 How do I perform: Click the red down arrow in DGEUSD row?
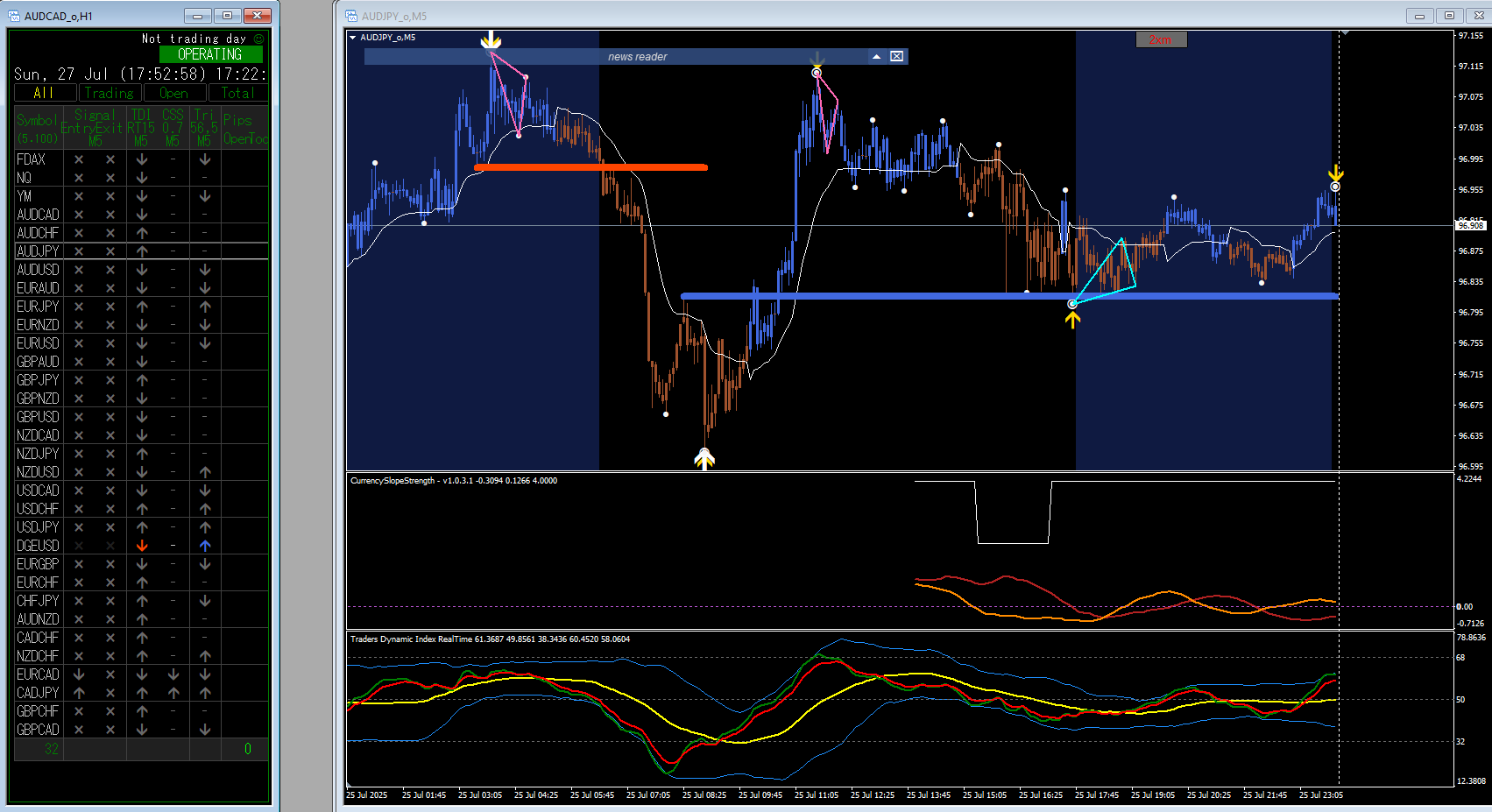[x=142, y=546]
